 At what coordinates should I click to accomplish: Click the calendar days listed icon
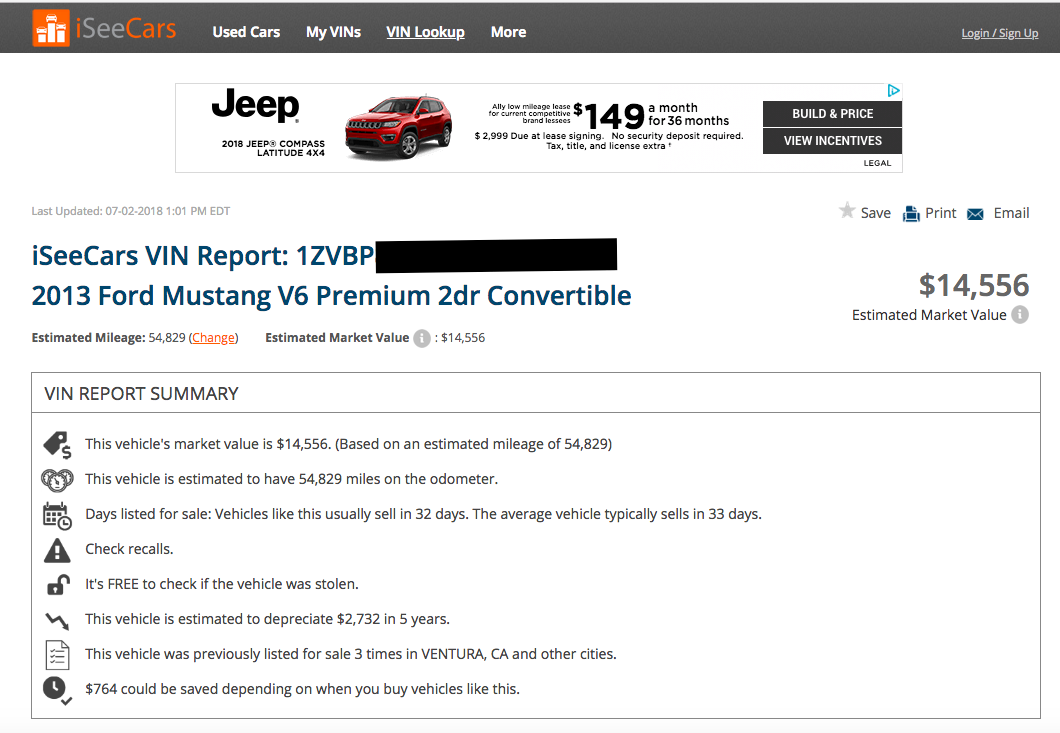pos(57,515)
